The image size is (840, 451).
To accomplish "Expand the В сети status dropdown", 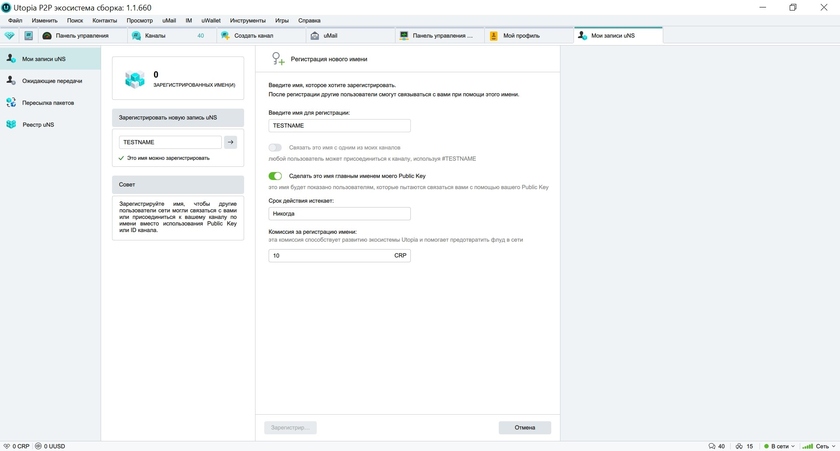I will point(782,445).
